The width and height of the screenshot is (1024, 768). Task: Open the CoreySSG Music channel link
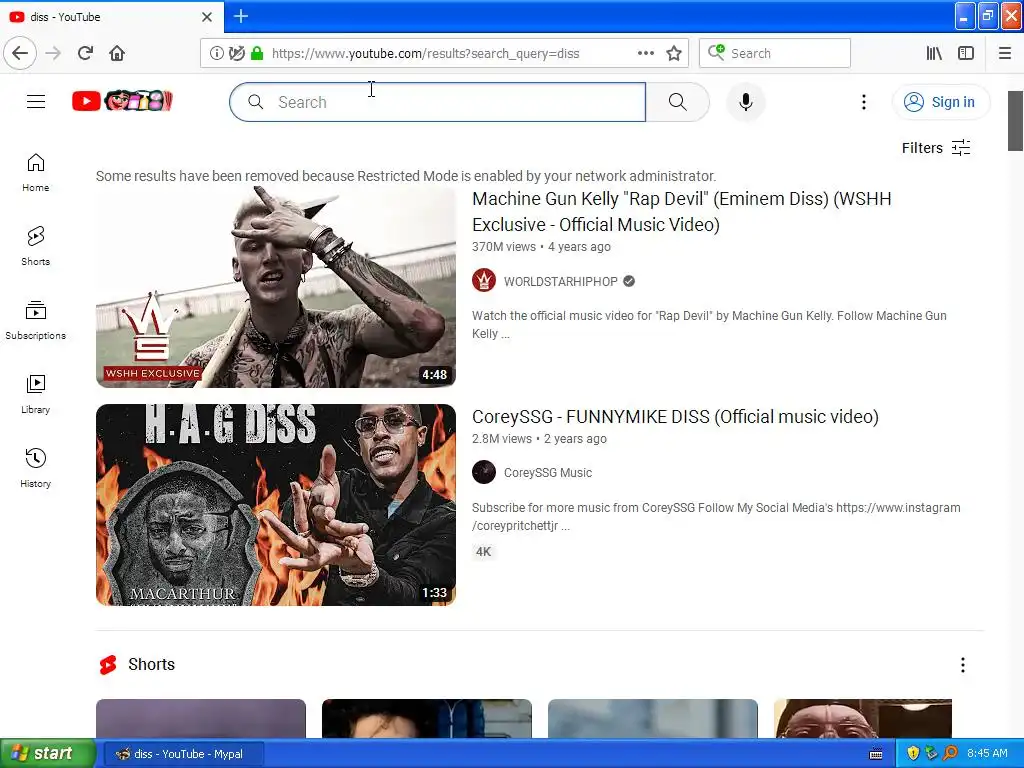[548, 473]
